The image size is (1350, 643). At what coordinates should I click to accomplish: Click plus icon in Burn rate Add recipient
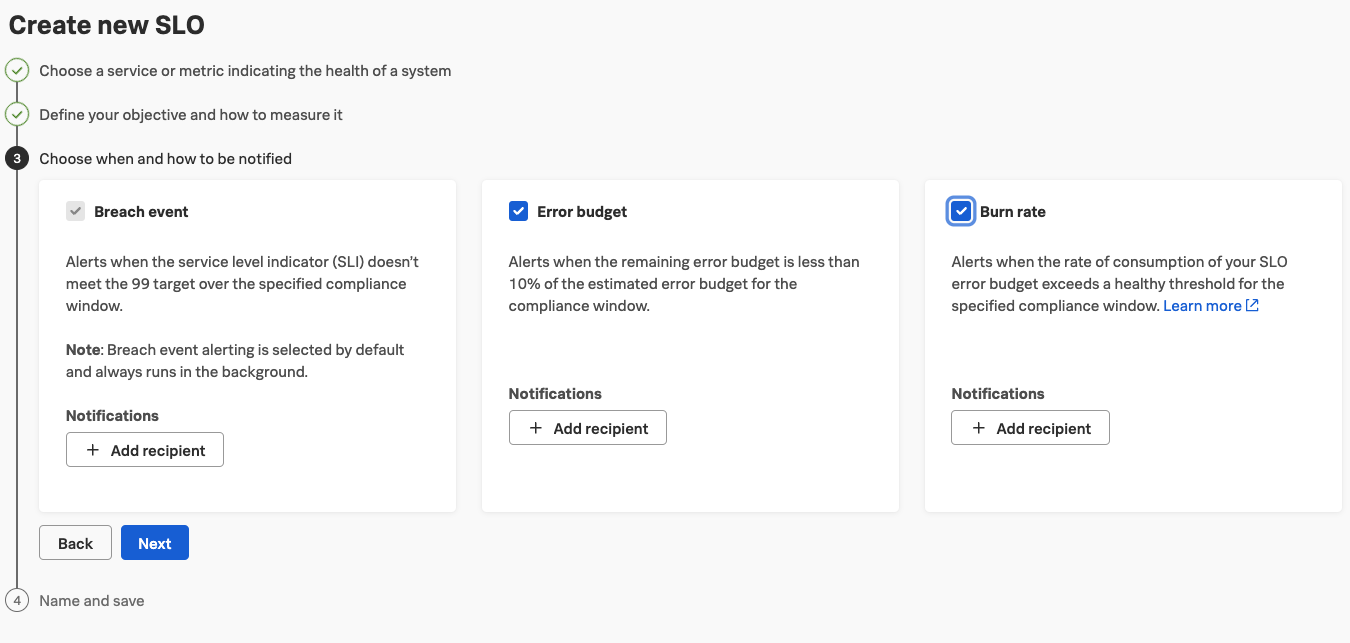click(979, 428)
